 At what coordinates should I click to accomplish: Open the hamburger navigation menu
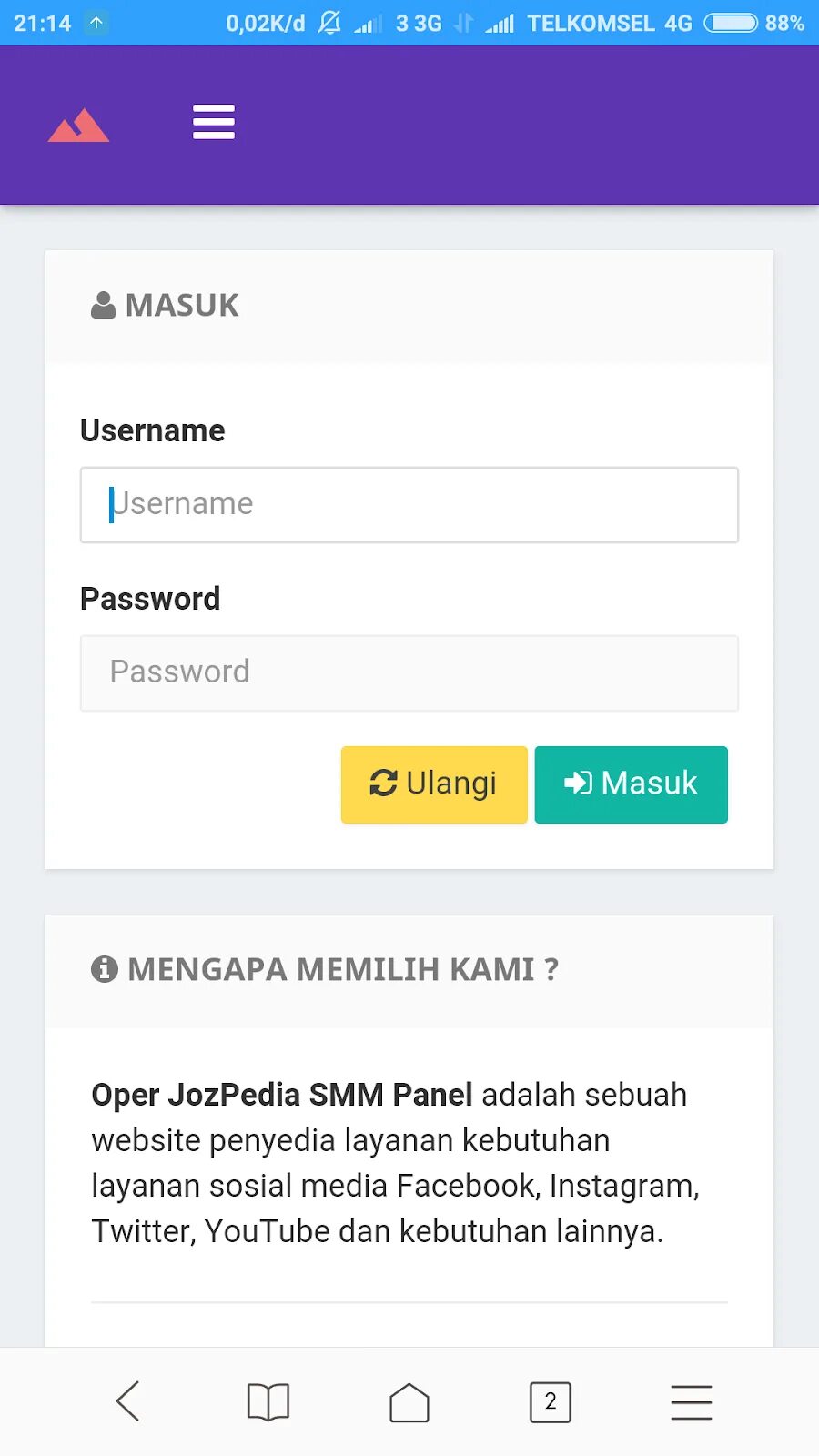click(214, 122)
